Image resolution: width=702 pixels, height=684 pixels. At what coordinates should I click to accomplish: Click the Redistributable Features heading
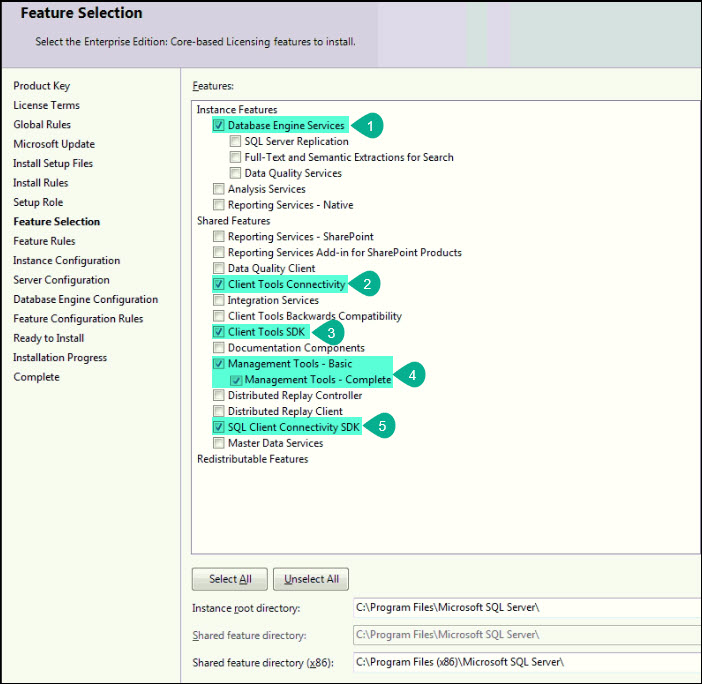(x=253, y=459)
